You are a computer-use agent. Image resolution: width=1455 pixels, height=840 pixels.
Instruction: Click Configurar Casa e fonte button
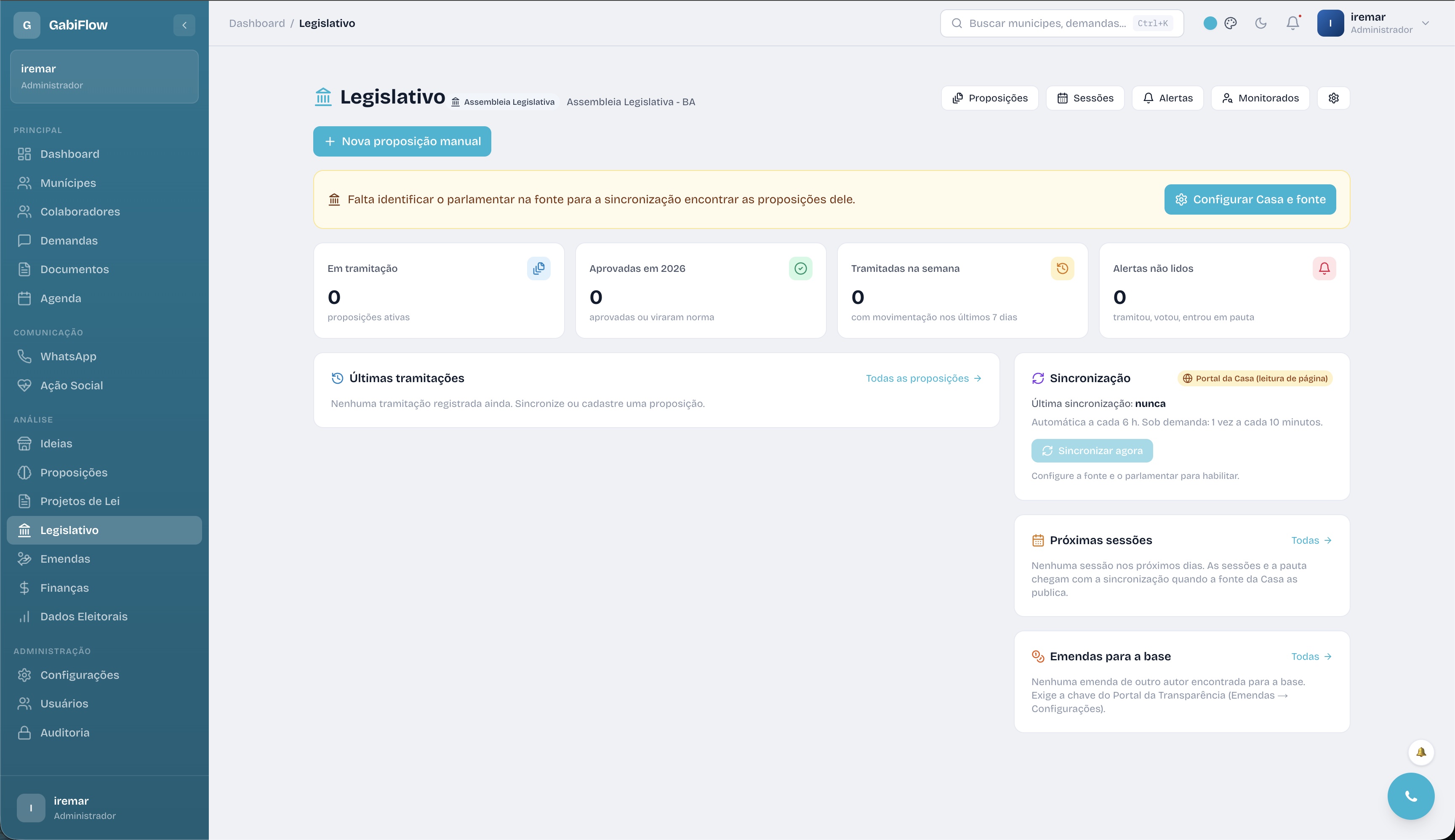1250,199
